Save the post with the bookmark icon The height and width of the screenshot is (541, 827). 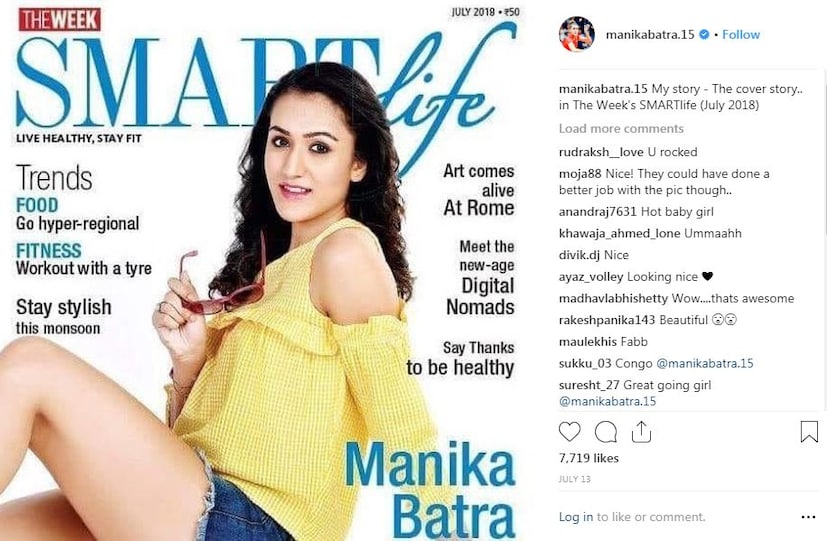tap(809, 431)
